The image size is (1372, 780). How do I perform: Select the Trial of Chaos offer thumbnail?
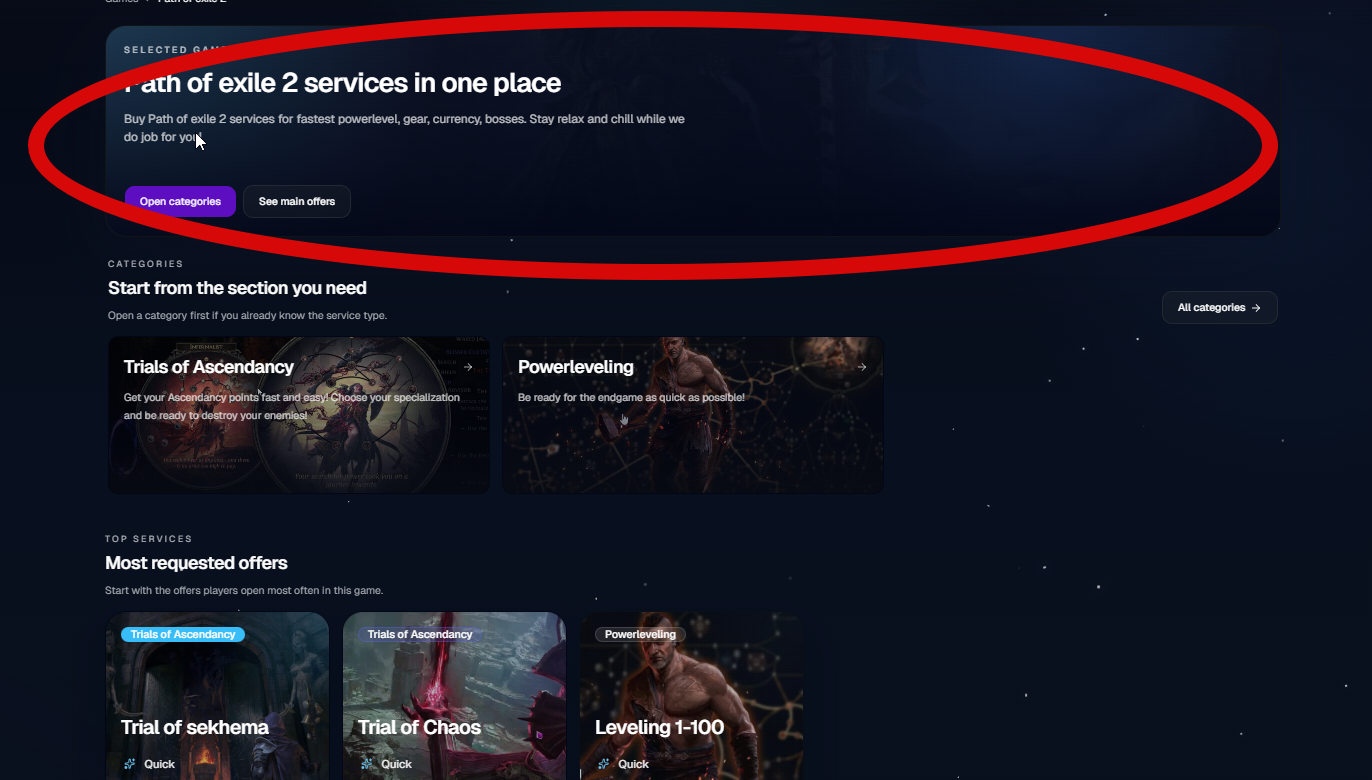coord(455,696)
